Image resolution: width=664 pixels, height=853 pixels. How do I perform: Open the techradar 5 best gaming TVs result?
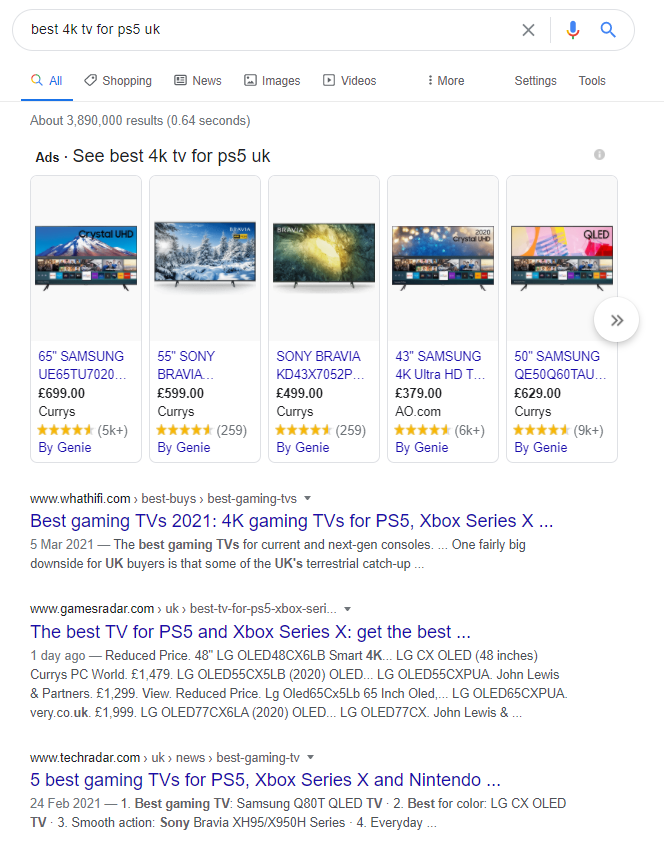265,780
